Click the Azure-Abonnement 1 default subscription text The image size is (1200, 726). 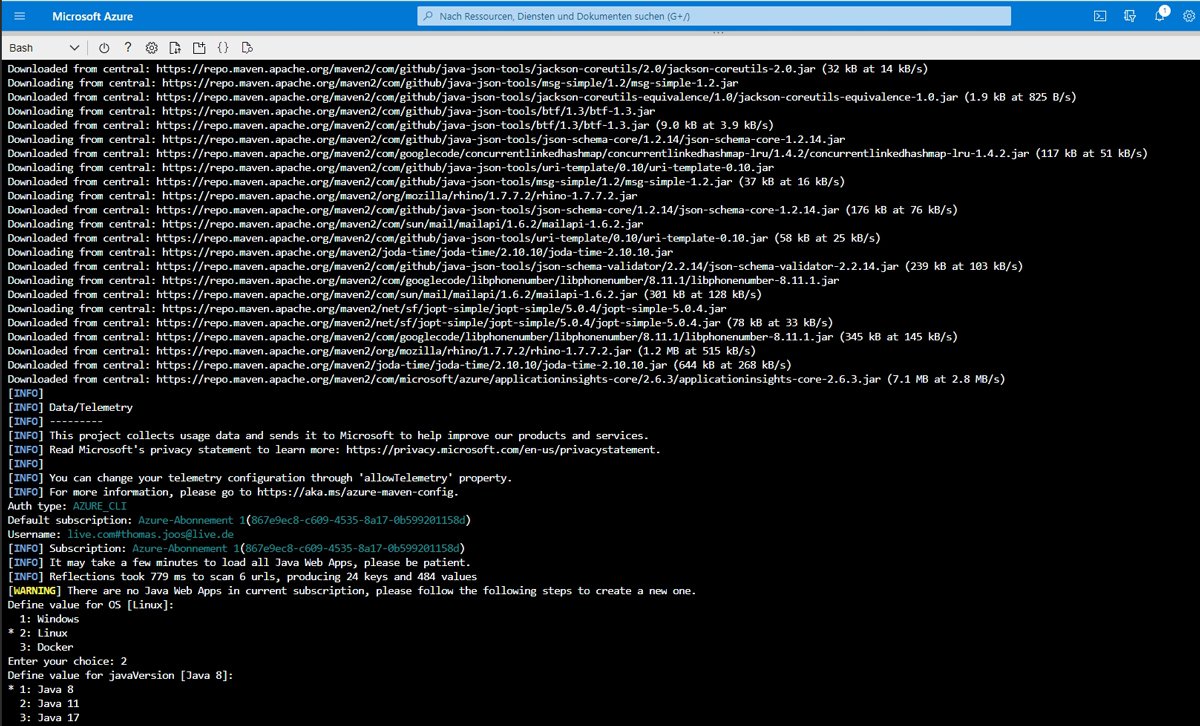(x=185, y=520)
